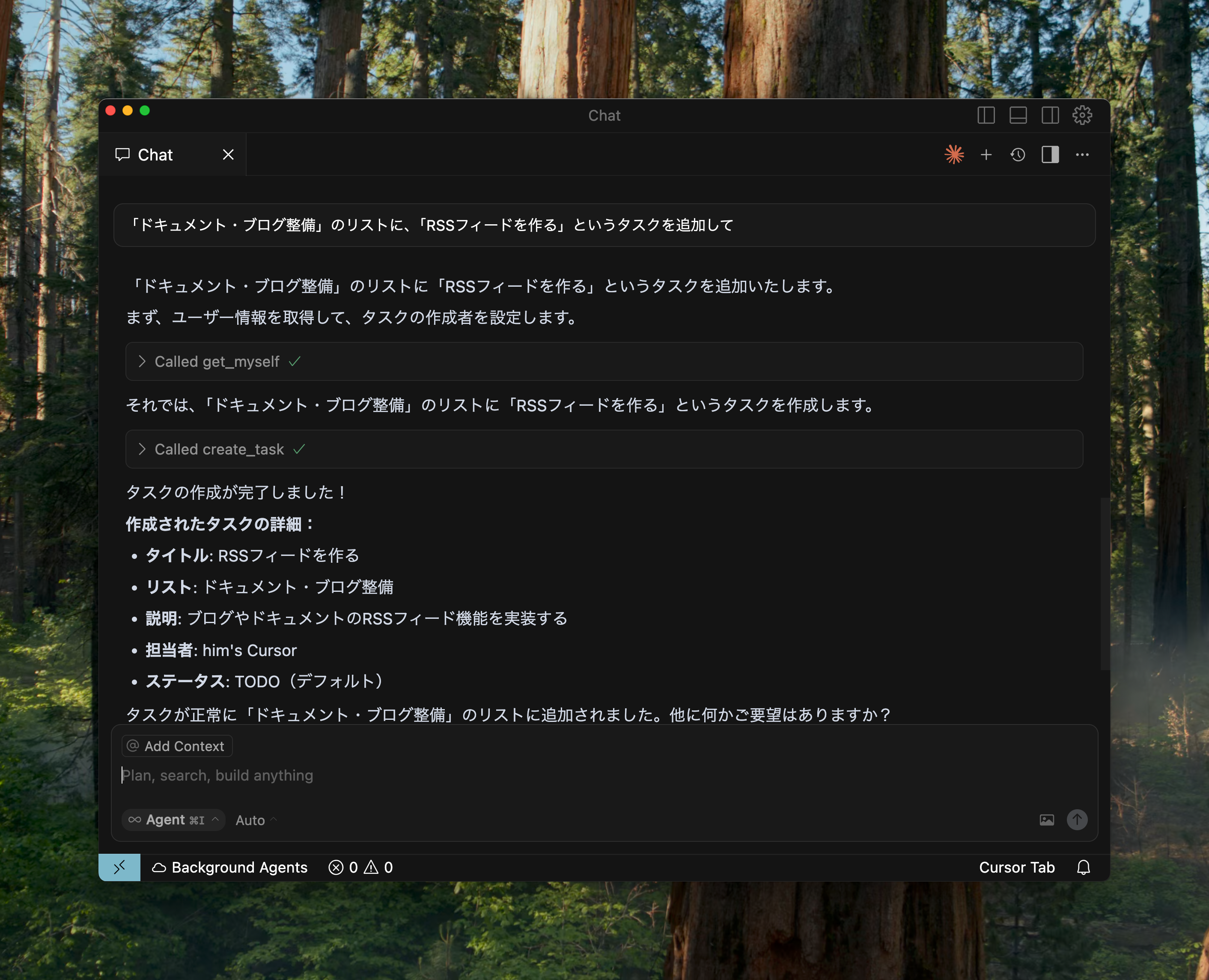Expand the Called create_task tool call
1209x980 pixels.
[x=604, y=449]
